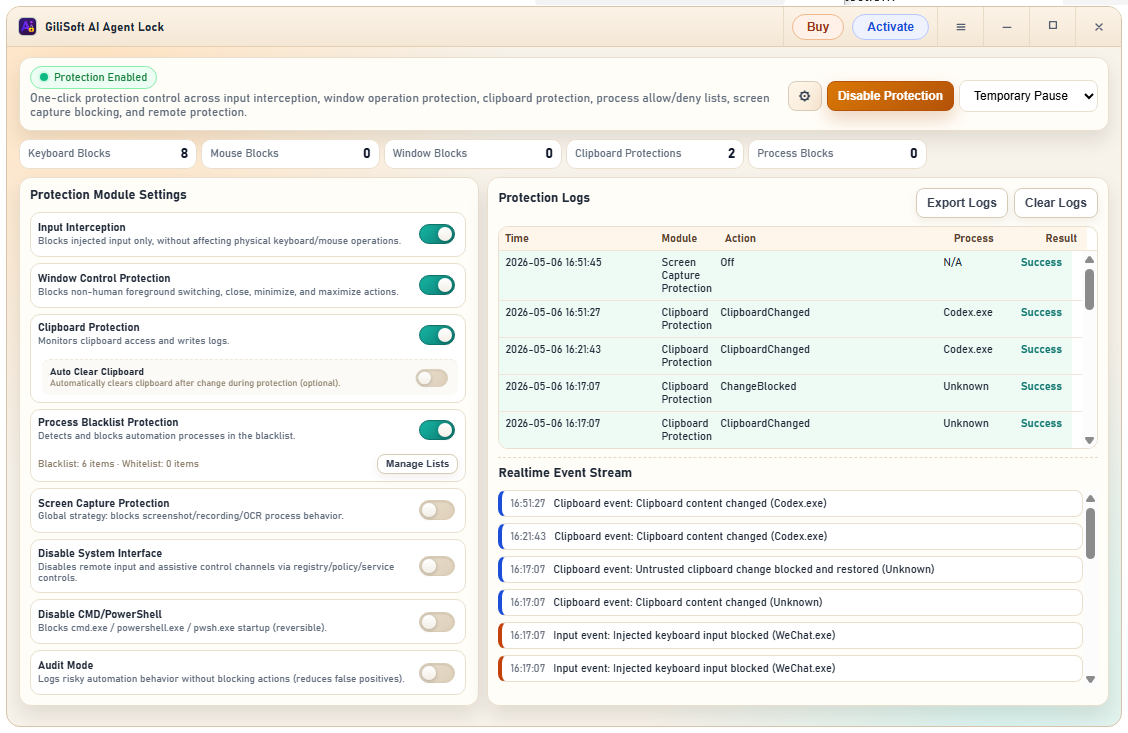The height and width of the screenshot is (733, 1128).
Task: Click Realtime Event Stream scrollbar thumb
Action: [x=1090, y=533]
